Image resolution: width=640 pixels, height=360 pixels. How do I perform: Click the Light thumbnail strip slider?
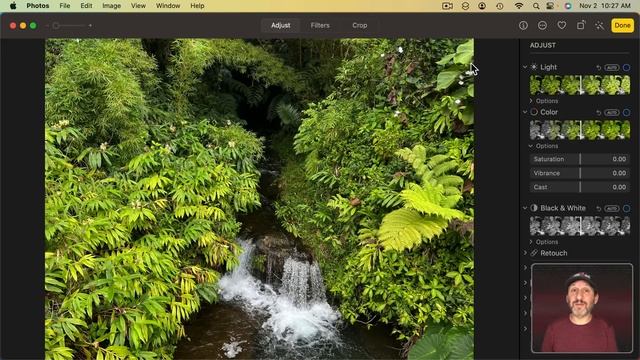coord(580,85)
